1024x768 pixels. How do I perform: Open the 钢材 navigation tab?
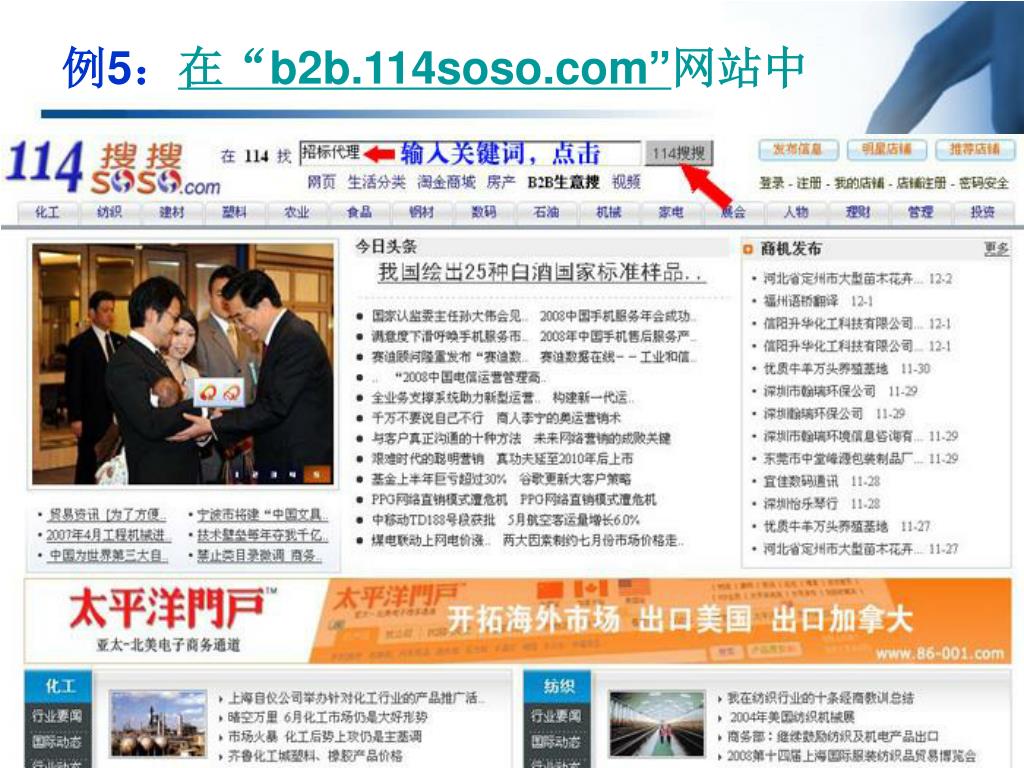pos(421,212)
